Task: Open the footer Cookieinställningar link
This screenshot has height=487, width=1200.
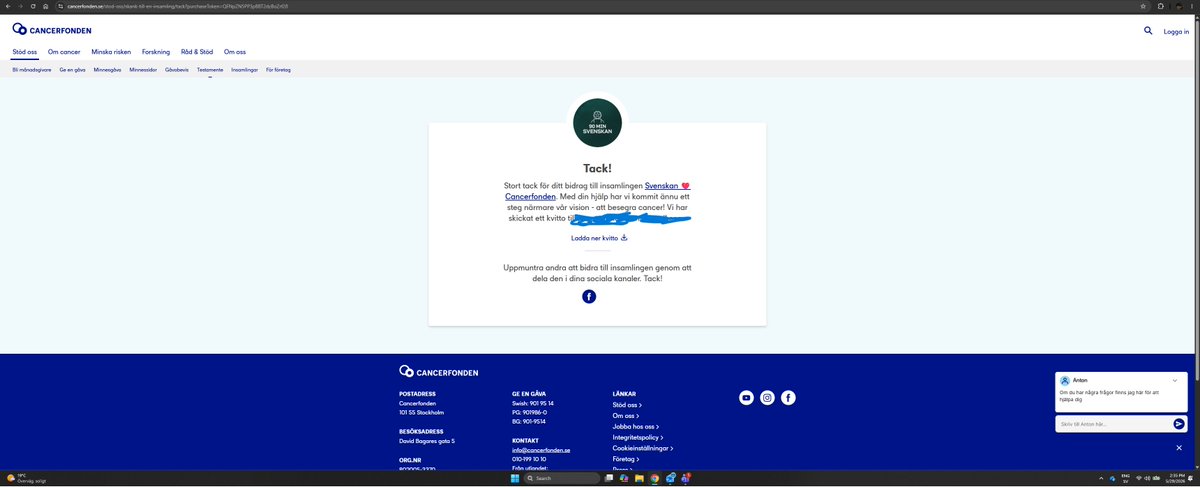Action: click(x=643, y=448)
